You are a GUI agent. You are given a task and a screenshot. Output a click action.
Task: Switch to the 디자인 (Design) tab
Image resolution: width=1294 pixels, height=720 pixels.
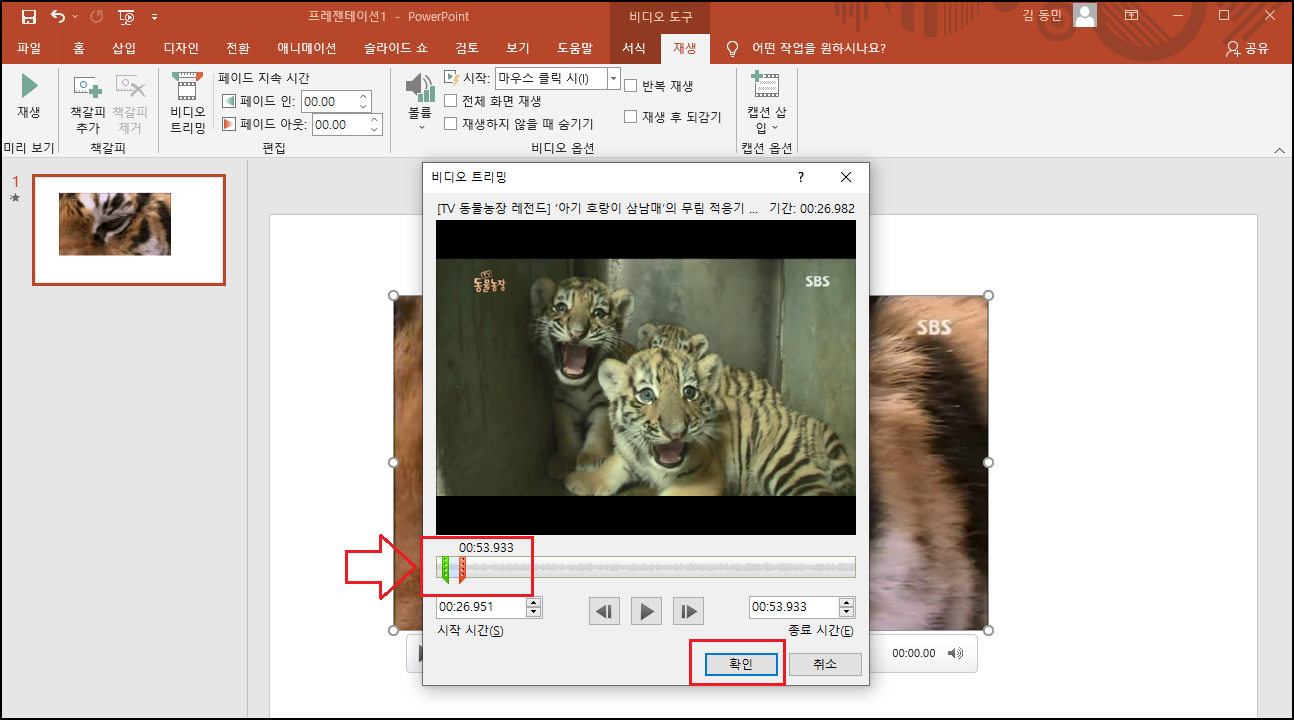[181, 48]
